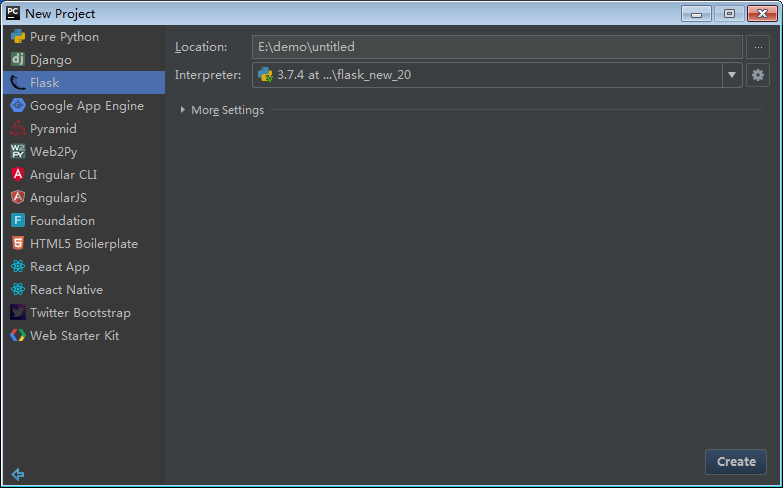Viewport: 783px width, 488px height.
Task: Click the Location label
Action: click(201, 47)
